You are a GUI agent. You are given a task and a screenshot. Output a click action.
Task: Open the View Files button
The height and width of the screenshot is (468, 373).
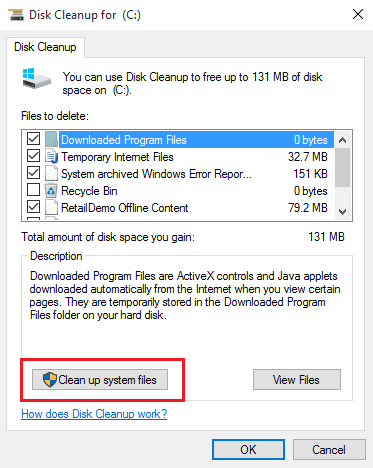click(x=297, y=380)
